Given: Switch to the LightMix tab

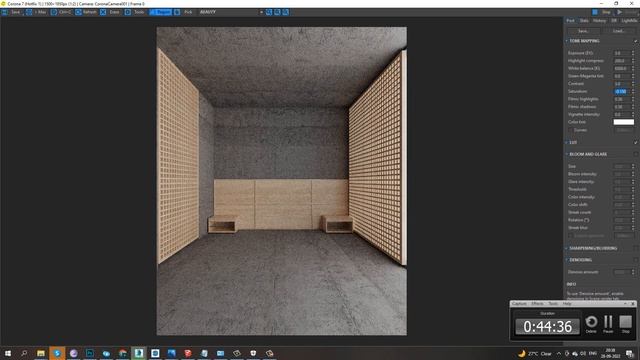Looking at the screenshot, I should 629,20.
